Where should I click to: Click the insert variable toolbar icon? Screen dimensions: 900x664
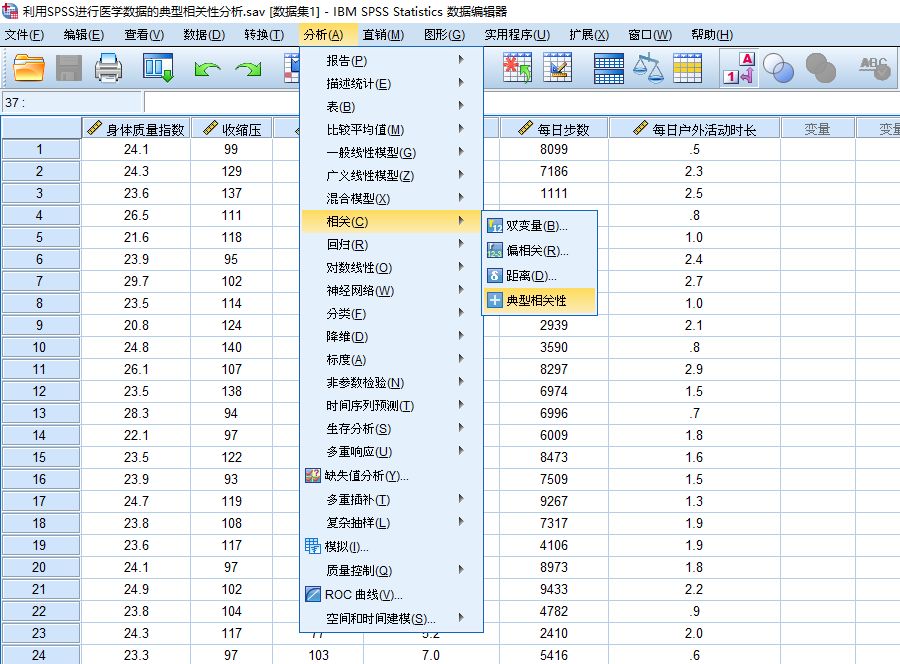click(x=557, y=68)
